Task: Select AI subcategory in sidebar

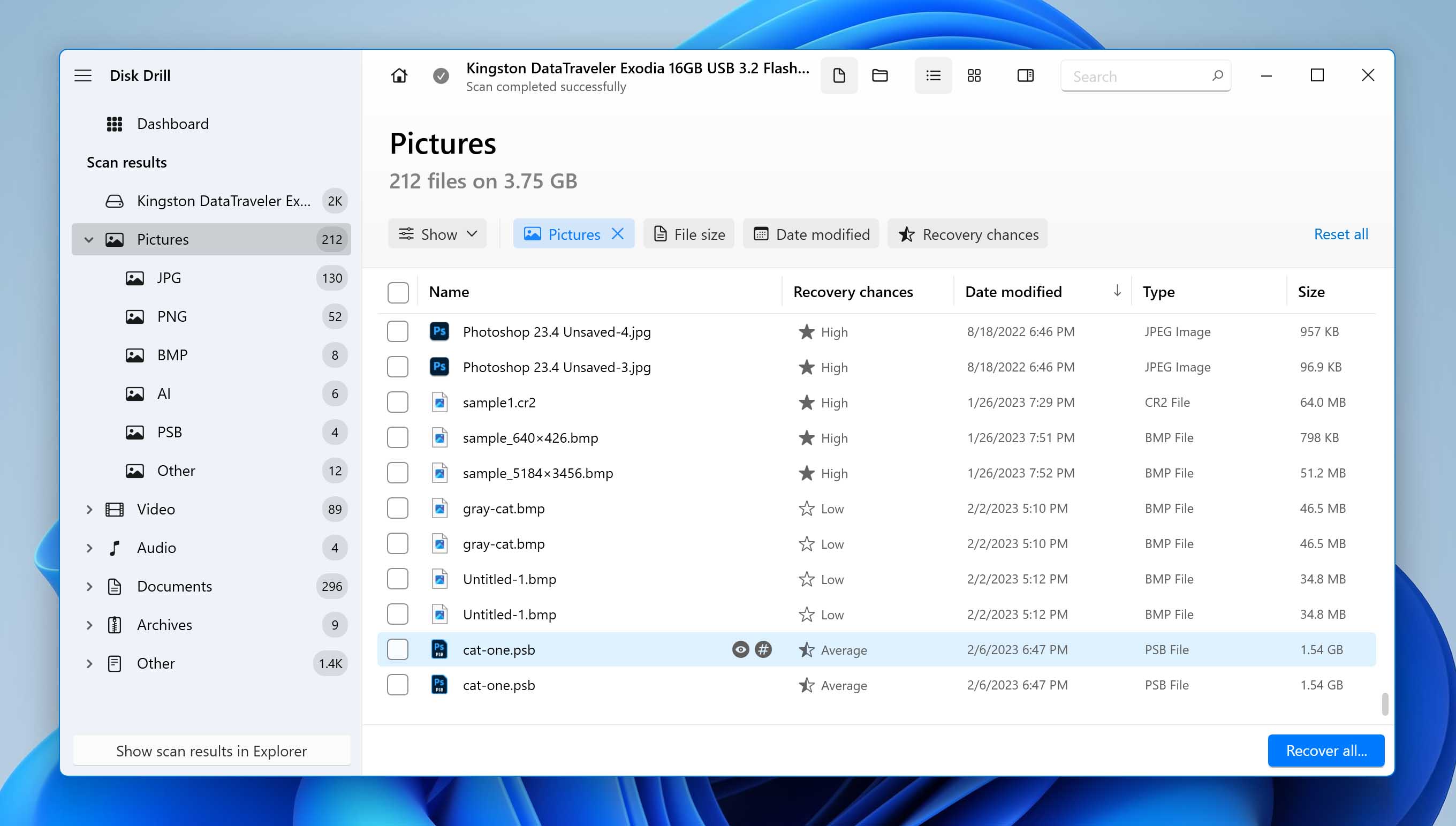Action: (x=212, y=393)
